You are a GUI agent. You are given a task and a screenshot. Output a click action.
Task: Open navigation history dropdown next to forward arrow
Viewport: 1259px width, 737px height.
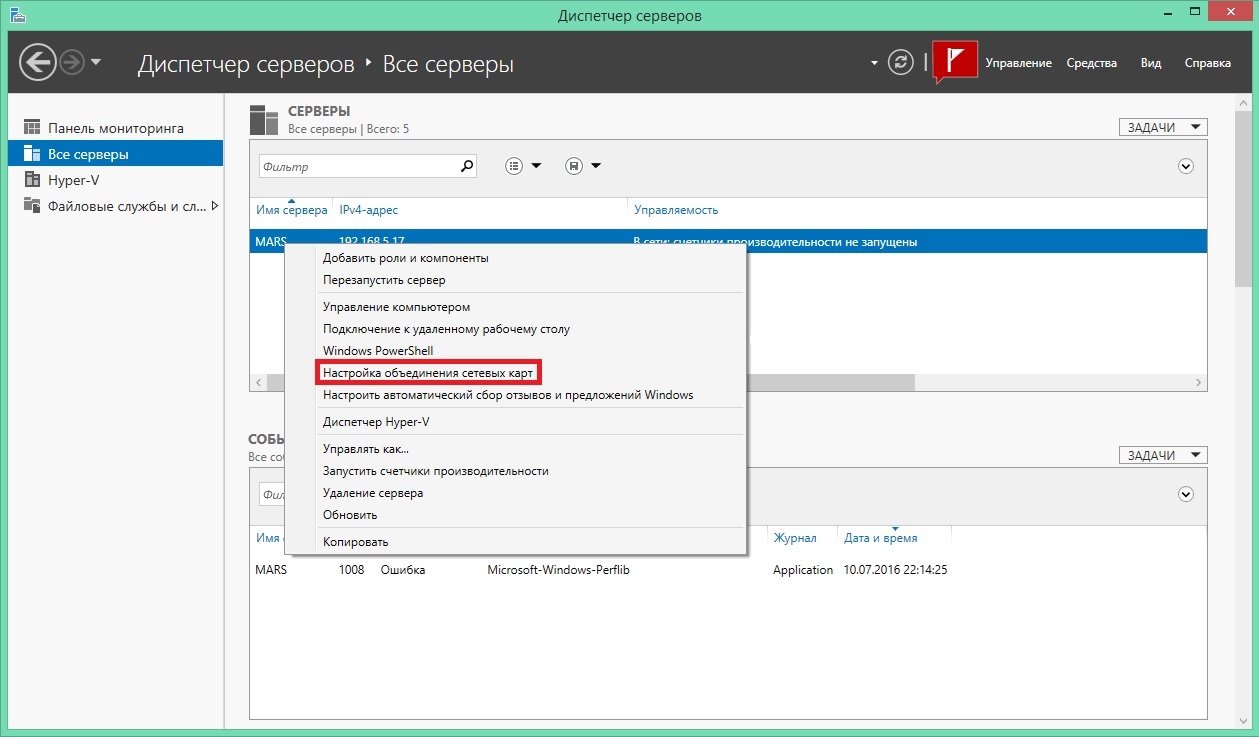[x=96, y=63]
